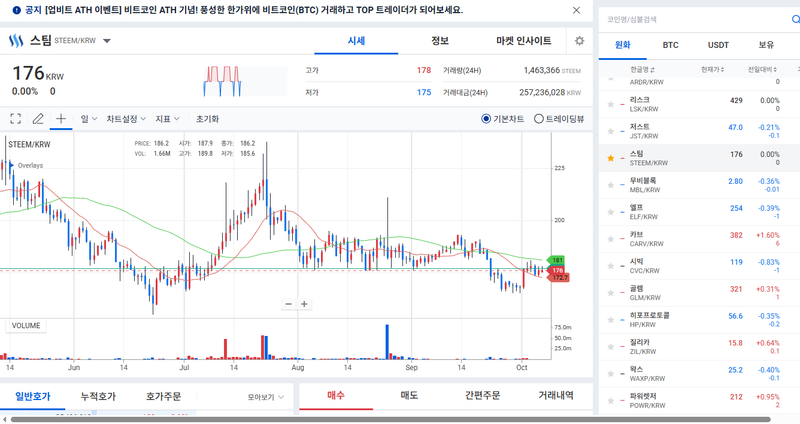Activate the crosshair cursor tool
Image resolution: width=800 pixels, height=424 pixels.
[x=61, y=118]
